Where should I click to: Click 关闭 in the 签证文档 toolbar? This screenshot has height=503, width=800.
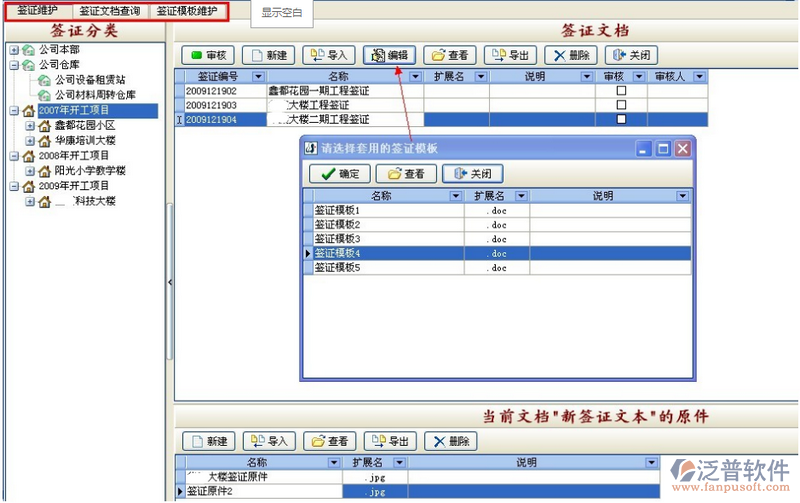[631, 55]
